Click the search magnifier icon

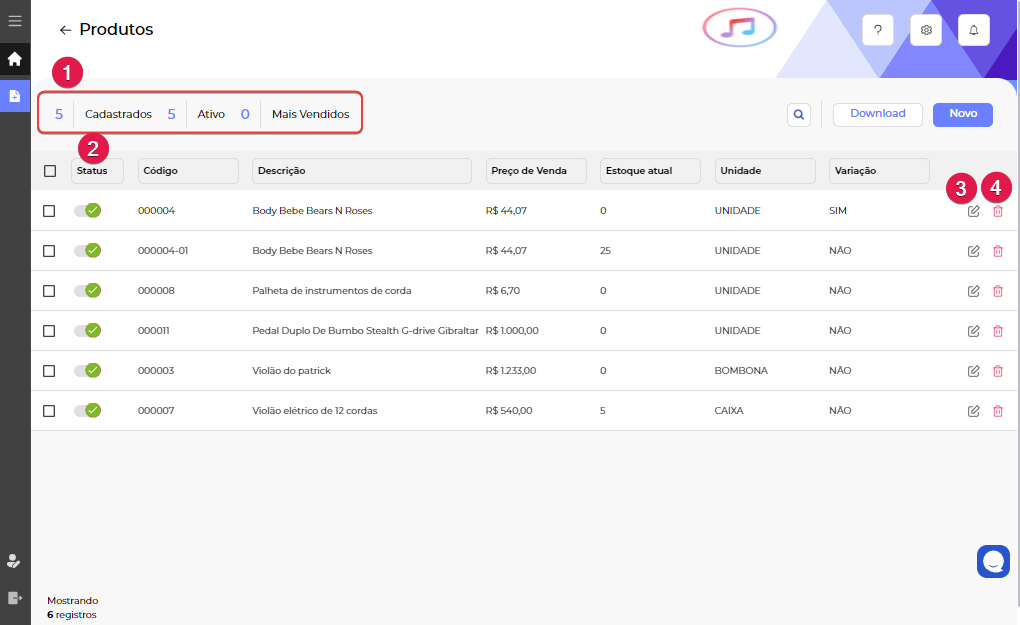point(799,115)
